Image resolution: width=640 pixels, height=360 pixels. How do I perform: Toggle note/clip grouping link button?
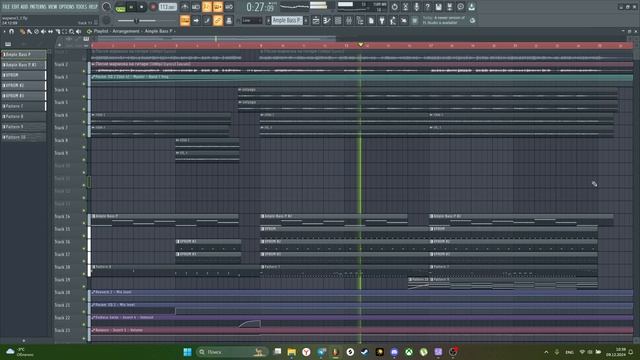[218, 20]
